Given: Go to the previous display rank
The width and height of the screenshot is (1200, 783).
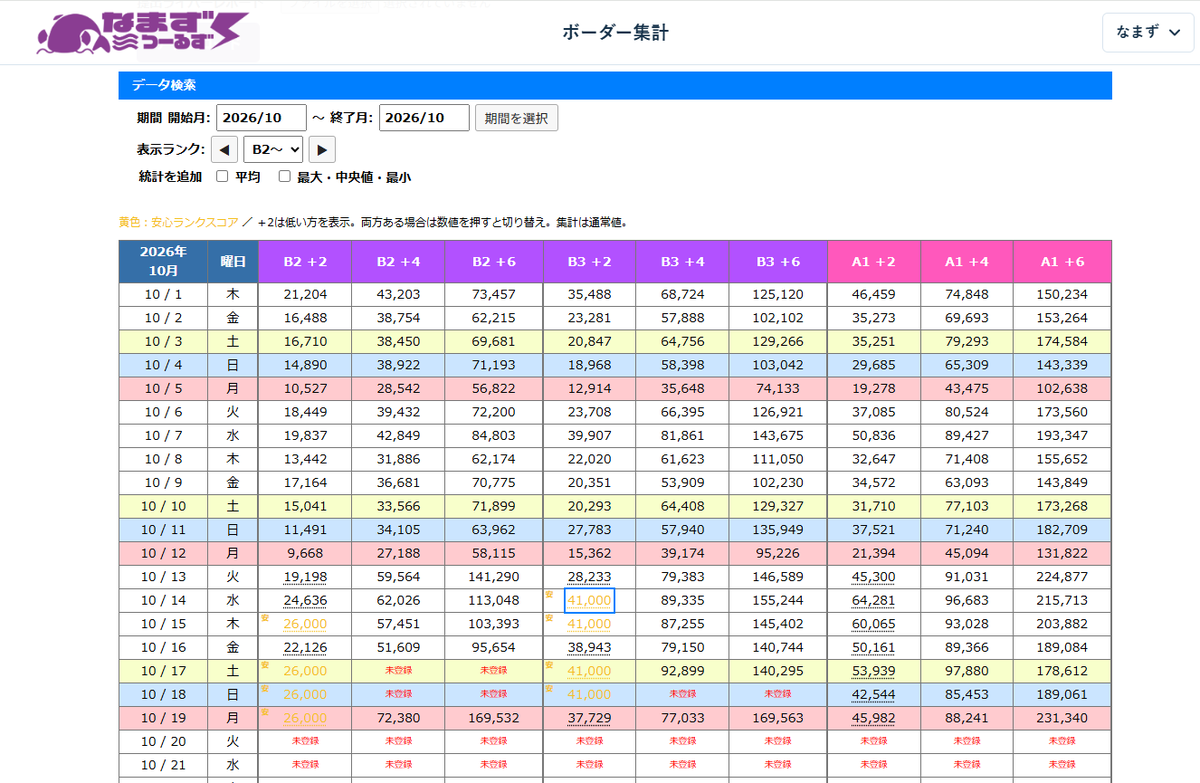Looking at the screenshot, I should [225, 149].
